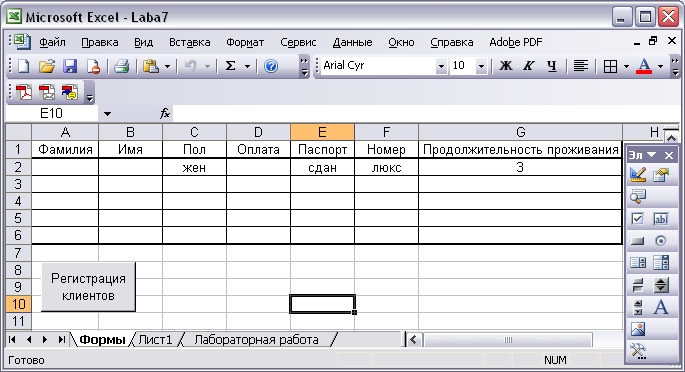Paste using the clipboard icon
Screen dimensions: 685x372
151,66
